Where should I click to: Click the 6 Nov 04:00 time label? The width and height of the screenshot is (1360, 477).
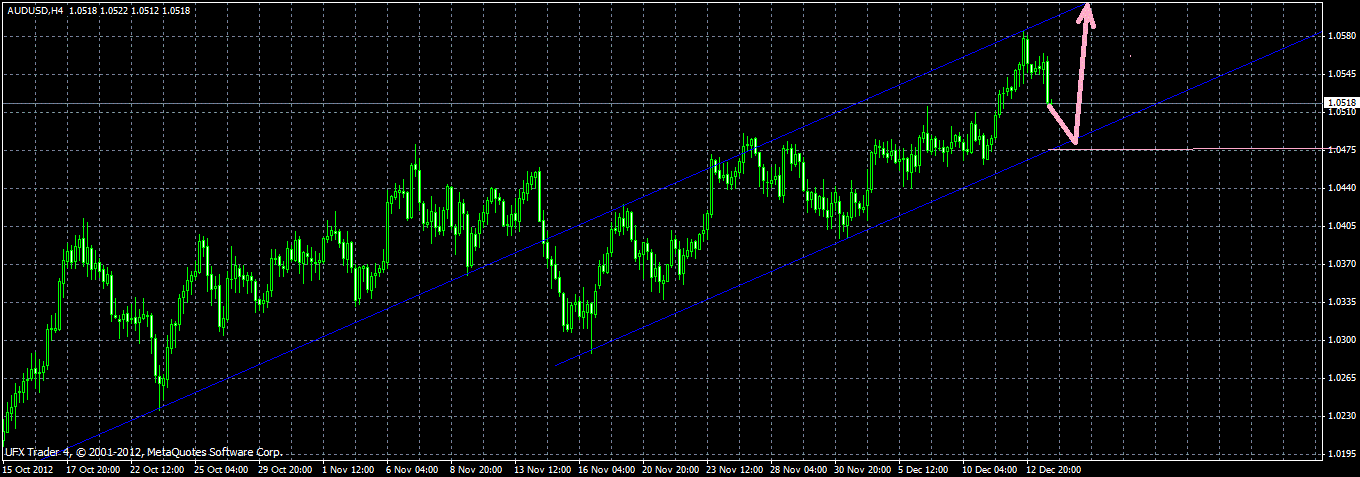point(413,468)
